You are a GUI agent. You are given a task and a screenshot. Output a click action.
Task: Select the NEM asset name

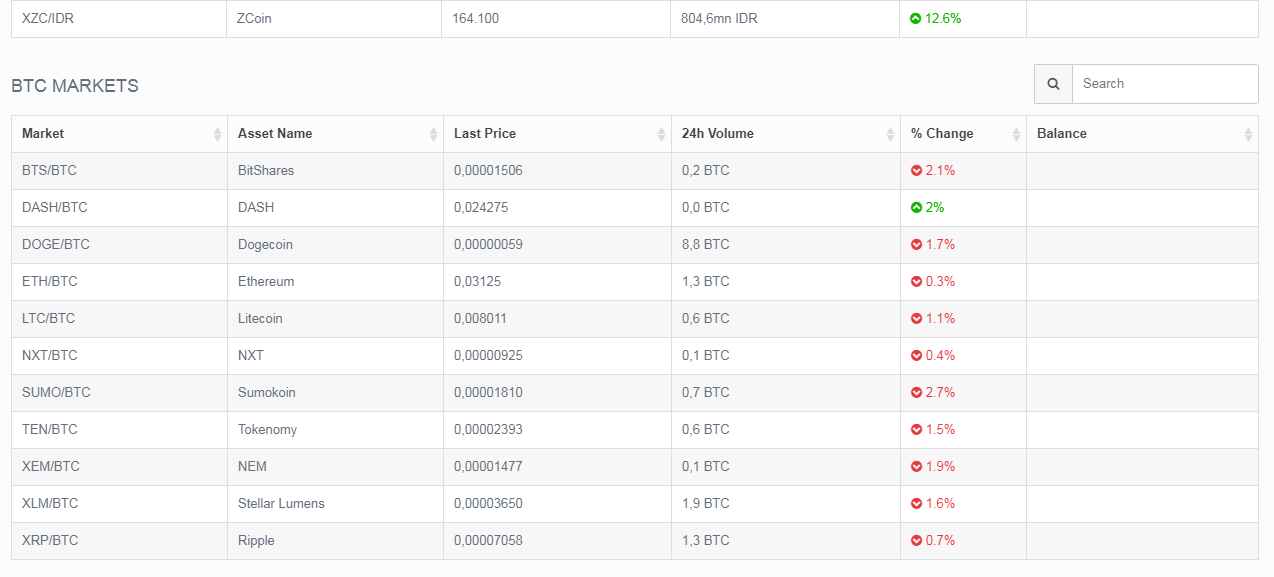[x=252, y=467]
